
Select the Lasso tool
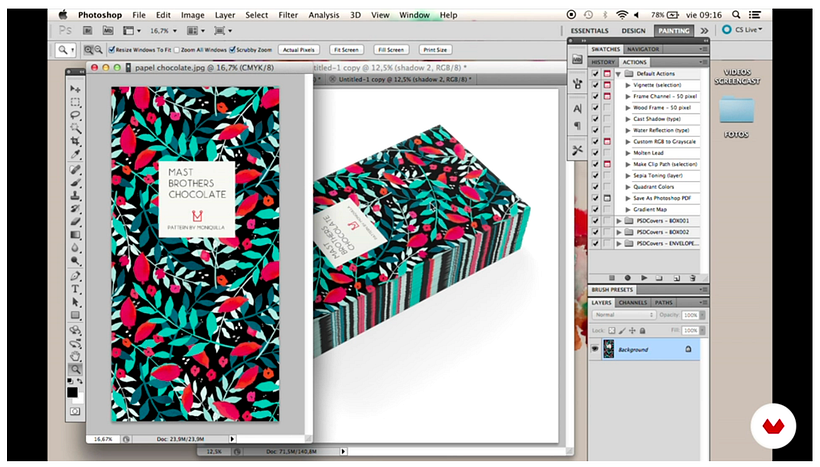pyautogui.click(x=75, y=115)
